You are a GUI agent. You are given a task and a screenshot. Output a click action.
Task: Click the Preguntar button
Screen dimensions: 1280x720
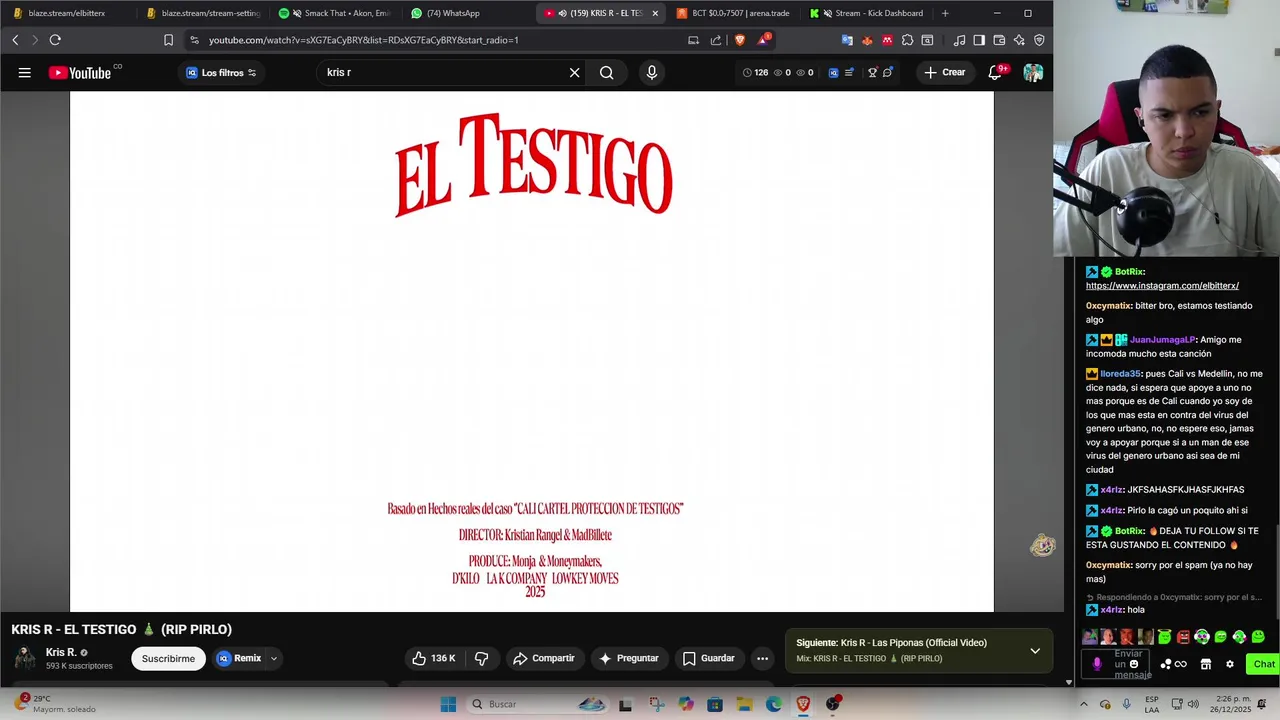[x=628, y=658]
